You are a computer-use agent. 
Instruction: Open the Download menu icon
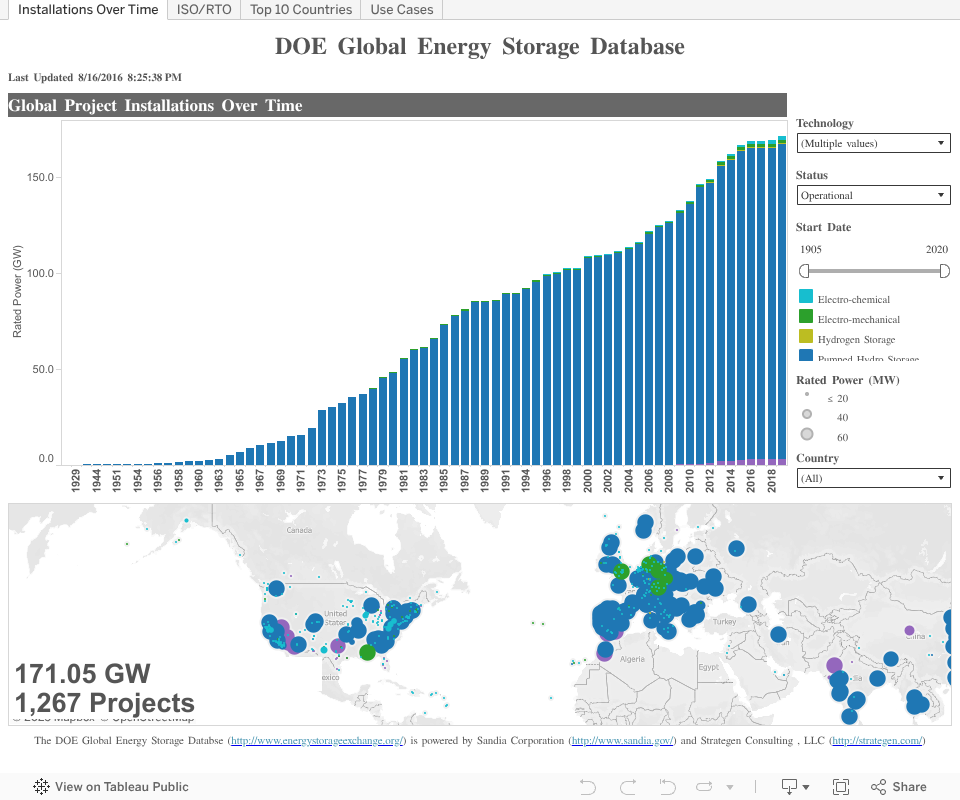click(x=795, y=787)
